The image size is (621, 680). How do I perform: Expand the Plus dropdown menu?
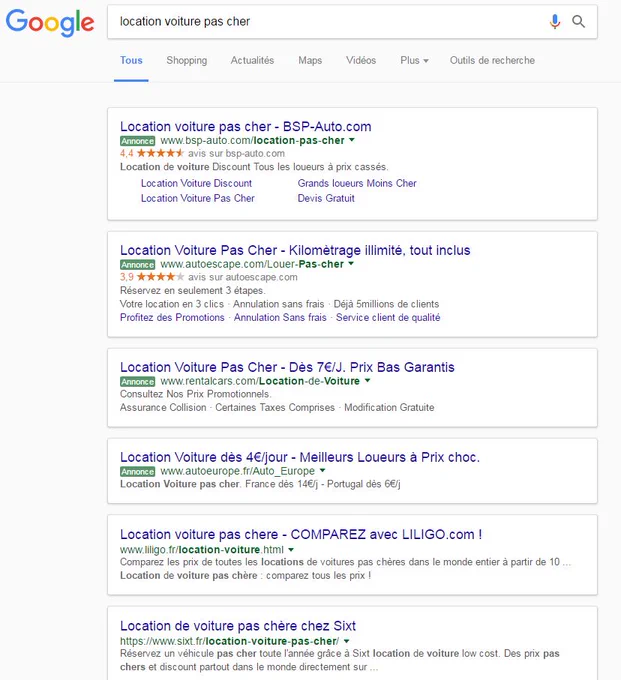click(x=414, y=60)
